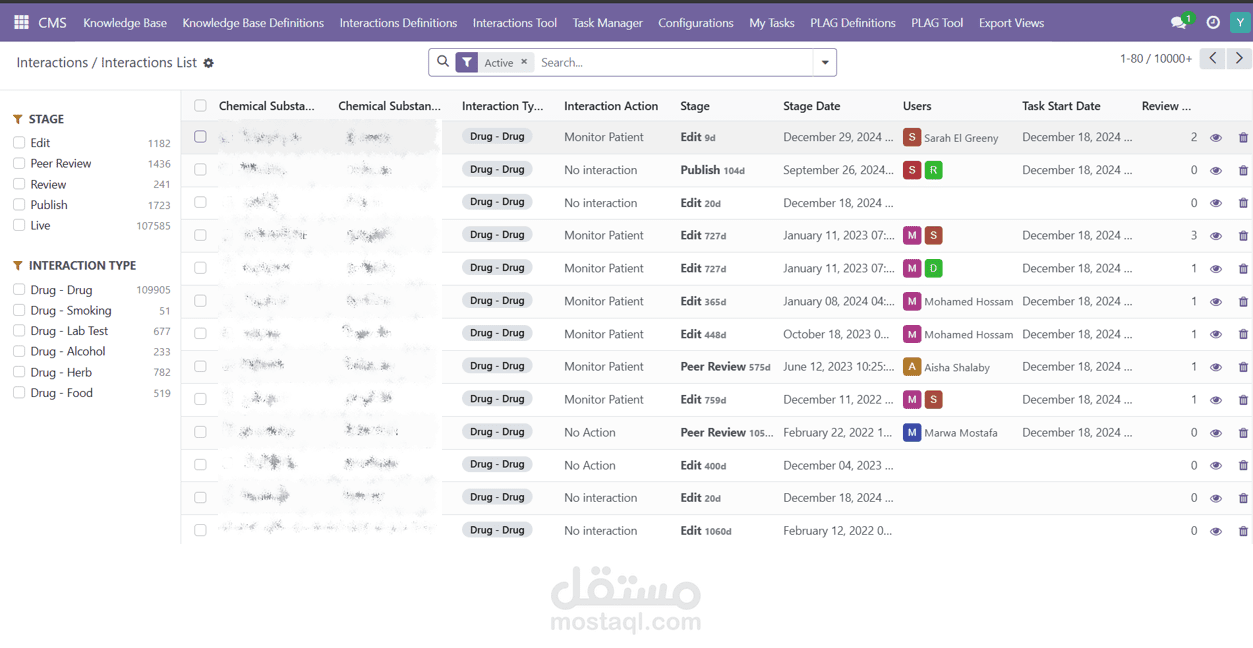Viewport: 1253px width, 648px height.
Task: Delete the Aisha Shalaby row
Action: pyautogui.click(x=1243, y=367)
